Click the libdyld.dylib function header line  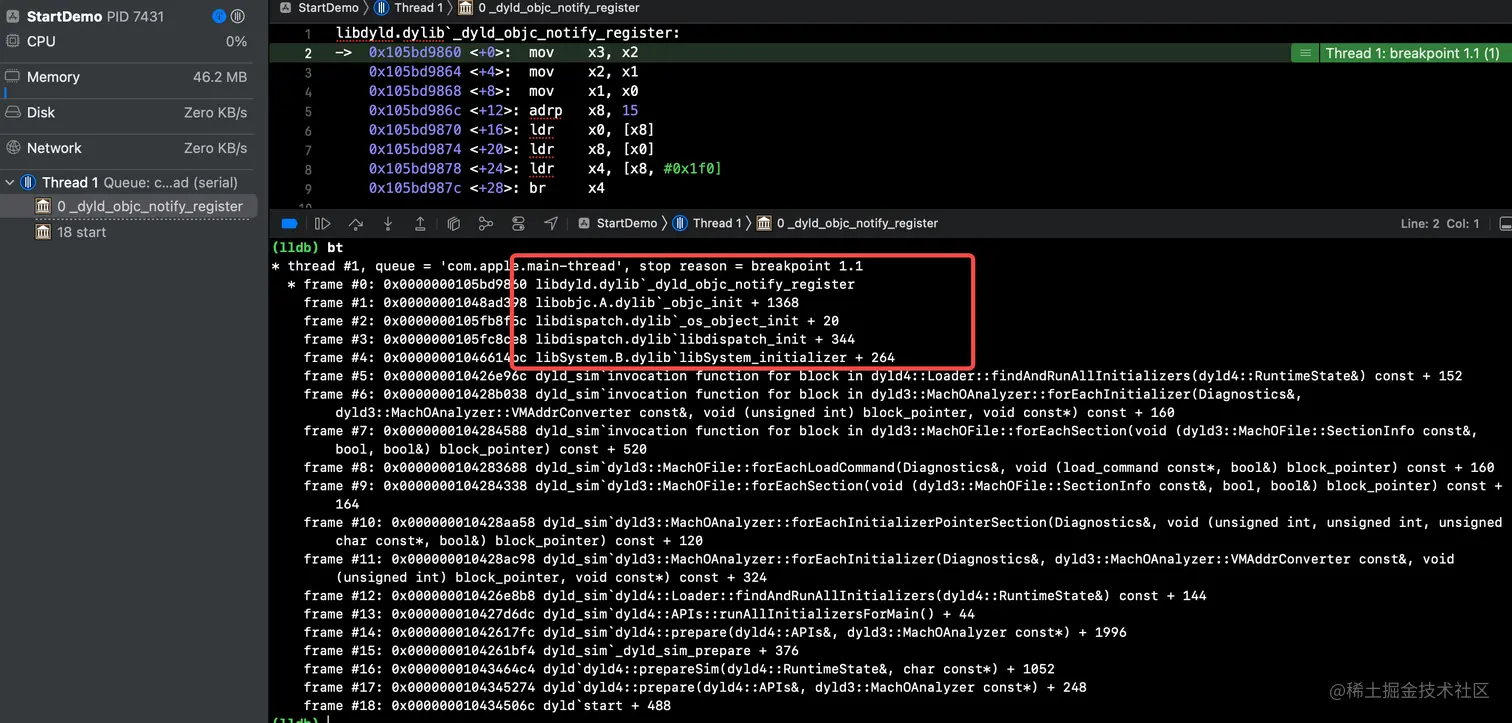[x=508, y=33]
